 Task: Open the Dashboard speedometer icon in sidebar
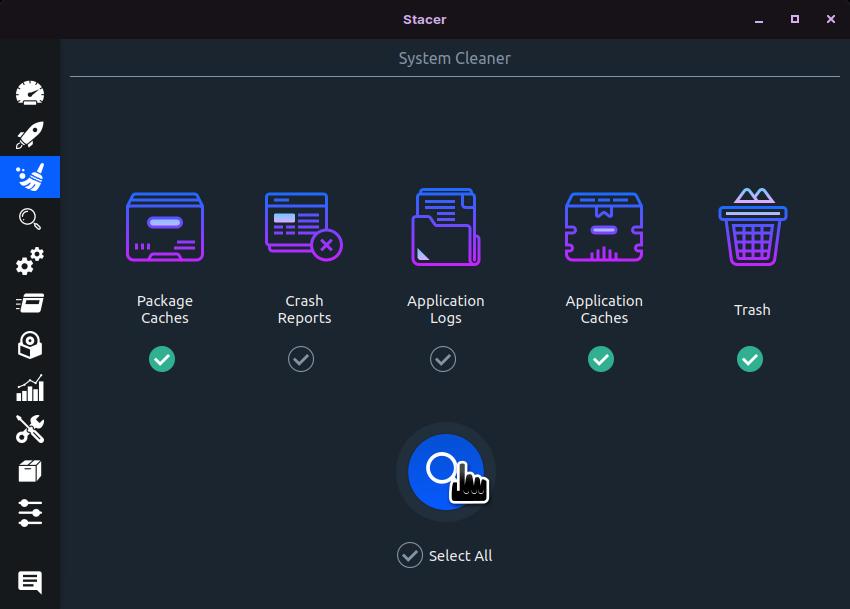(30, 93)
